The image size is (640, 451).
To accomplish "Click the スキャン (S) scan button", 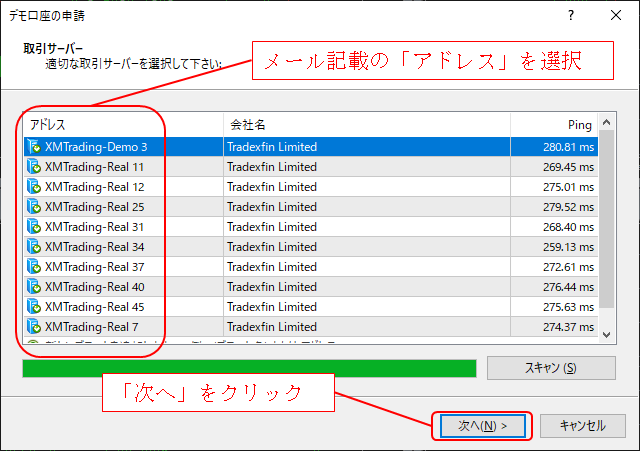I will pos(551,368).
